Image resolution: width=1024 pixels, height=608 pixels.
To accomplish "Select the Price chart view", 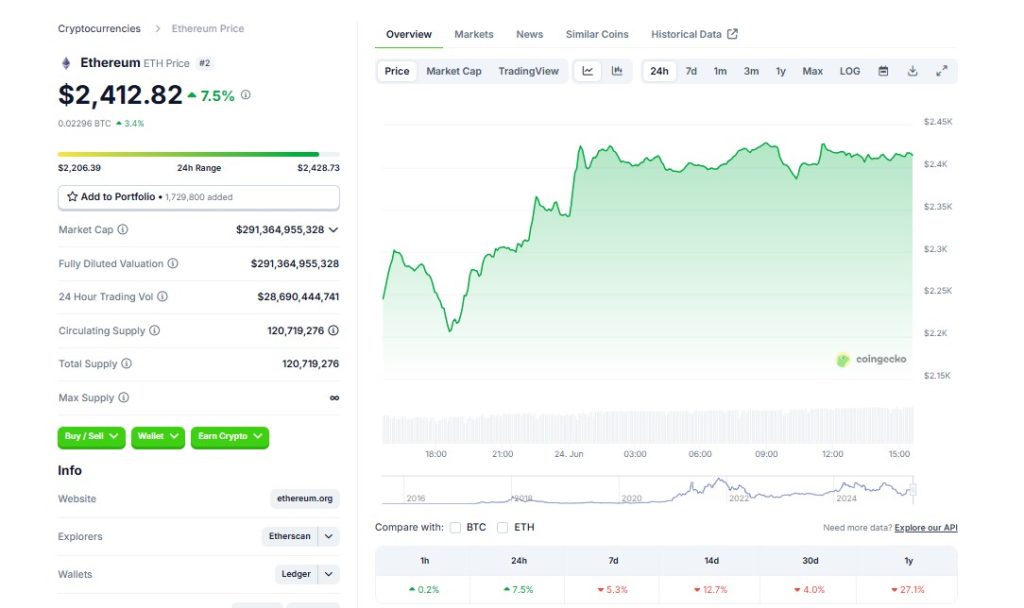I will [x=397, y=71].
